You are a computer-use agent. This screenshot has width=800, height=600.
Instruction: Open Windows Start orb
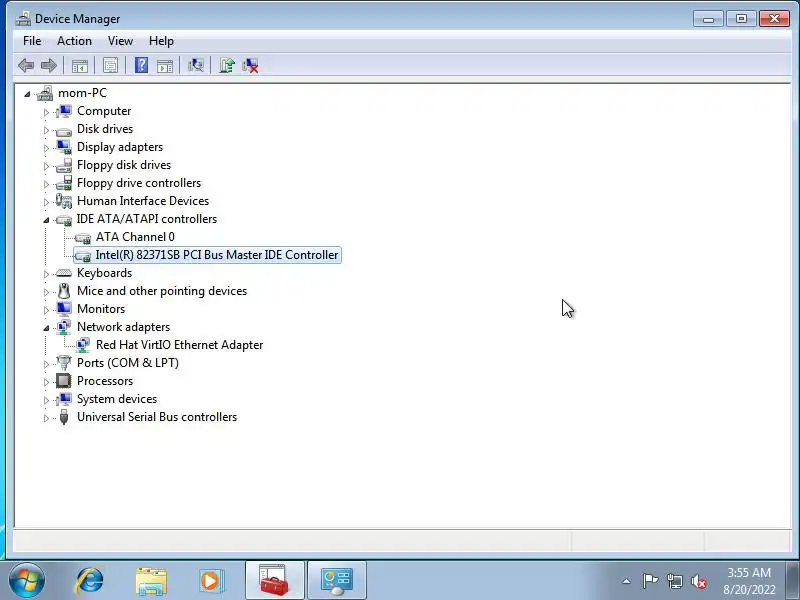tap(27, 580)
